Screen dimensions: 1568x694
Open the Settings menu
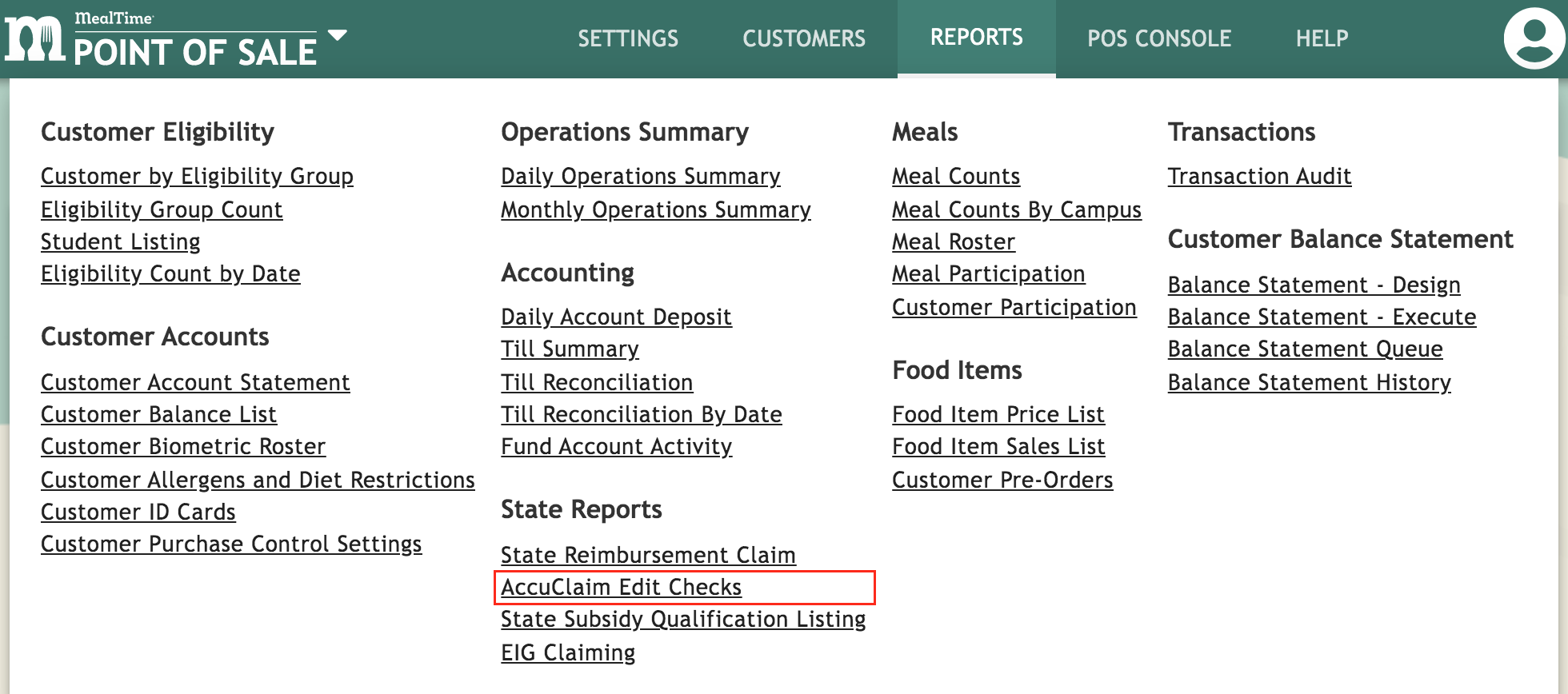point(628,38)
